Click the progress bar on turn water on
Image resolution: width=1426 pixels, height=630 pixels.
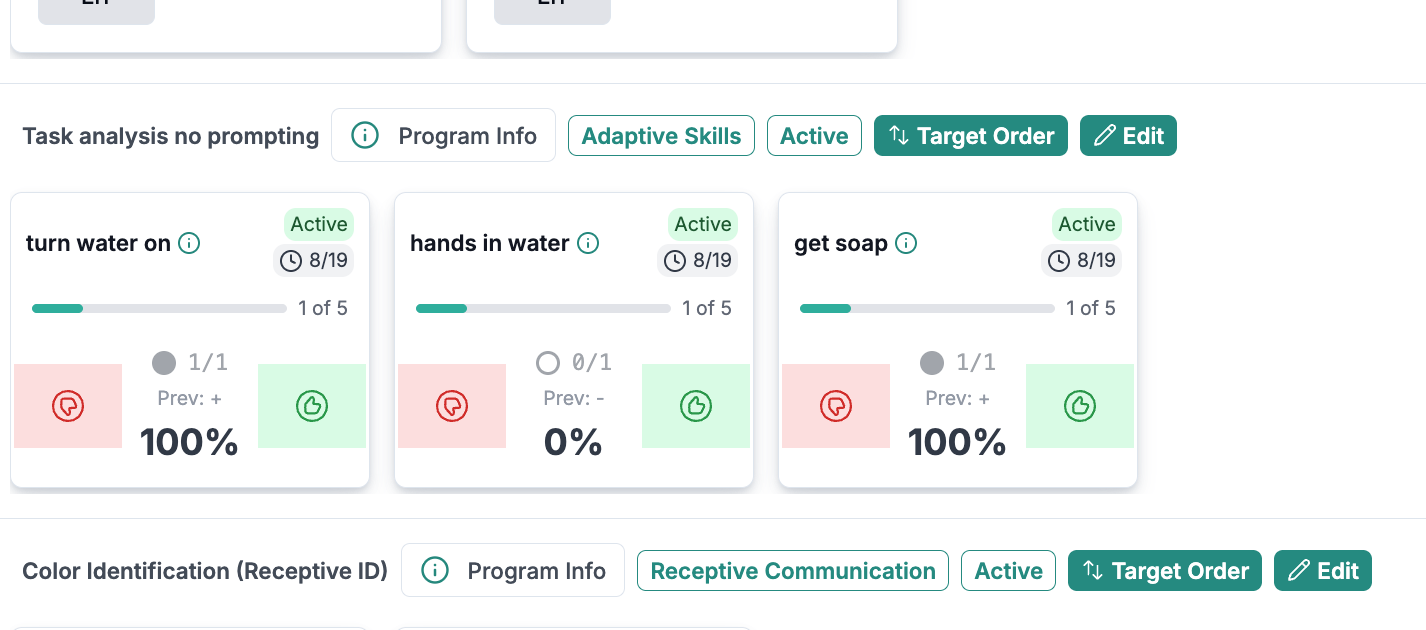159,308
